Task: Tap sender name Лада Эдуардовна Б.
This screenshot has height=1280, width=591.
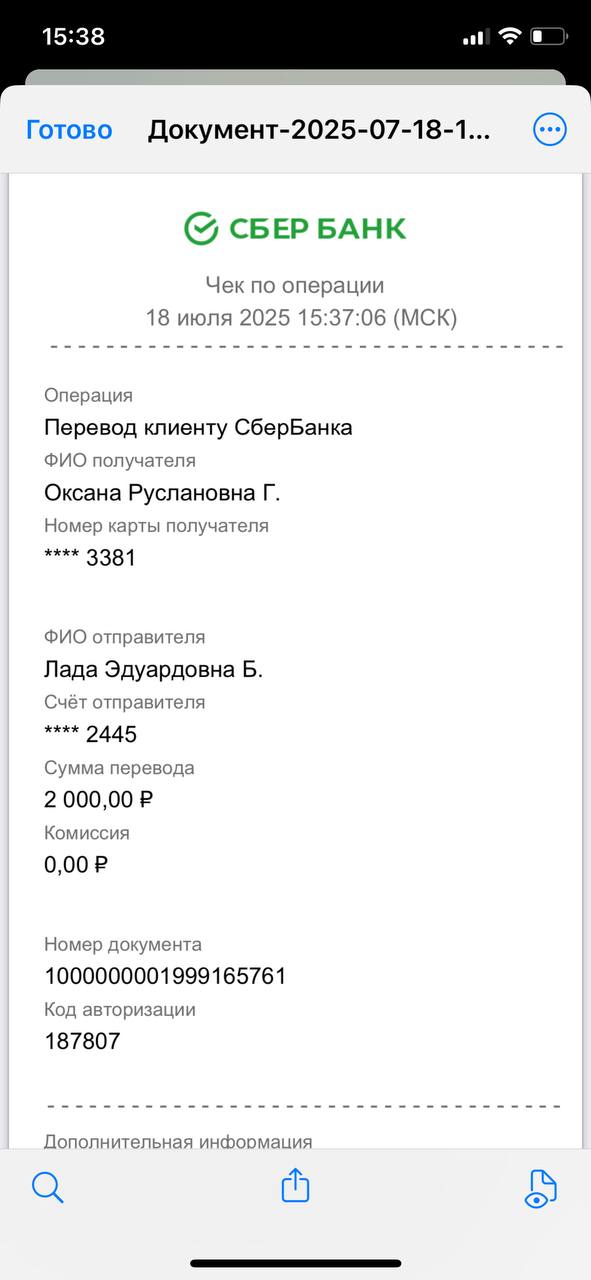Action: (154, 669)
